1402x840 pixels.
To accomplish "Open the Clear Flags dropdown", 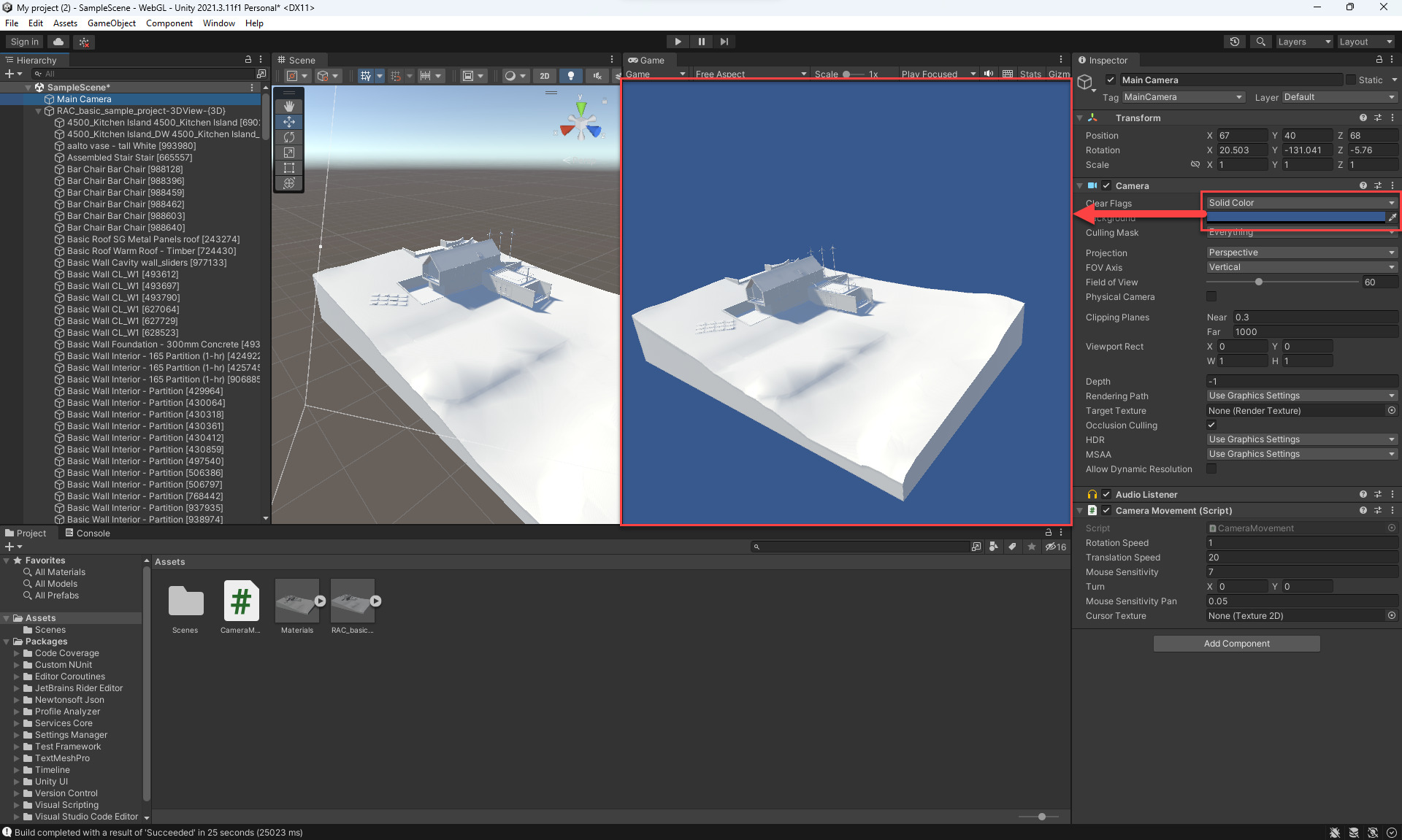I will coord(1301,202).
